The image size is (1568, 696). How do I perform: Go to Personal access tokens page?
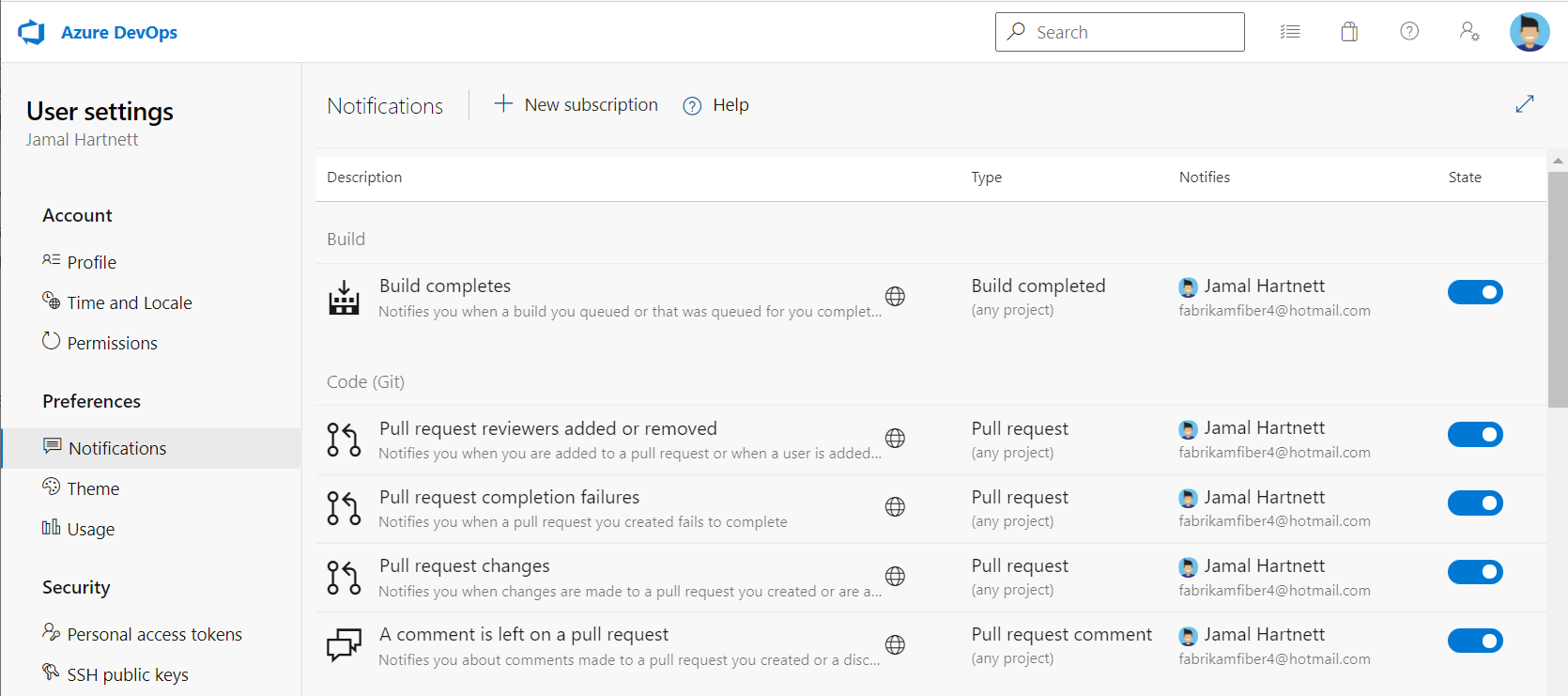pos(154,635)
